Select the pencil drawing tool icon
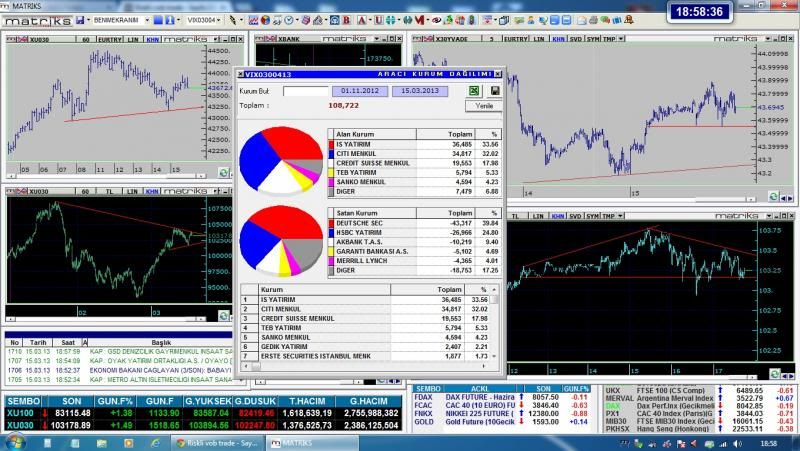Image resolution: width=800 pixels, height=451 pixels. tap(232, 20)
